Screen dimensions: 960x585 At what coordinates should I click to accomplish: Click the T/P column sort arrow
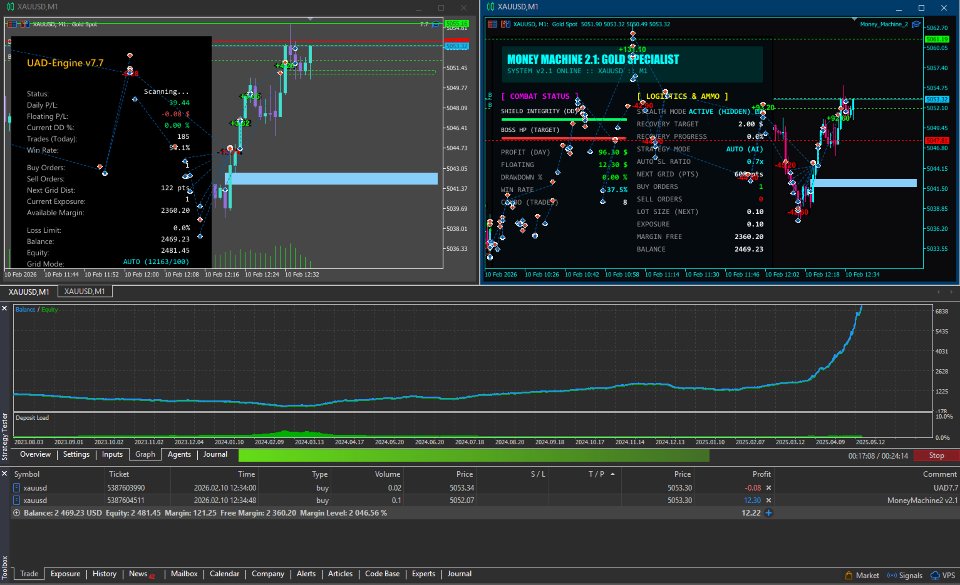click(612, 474)
